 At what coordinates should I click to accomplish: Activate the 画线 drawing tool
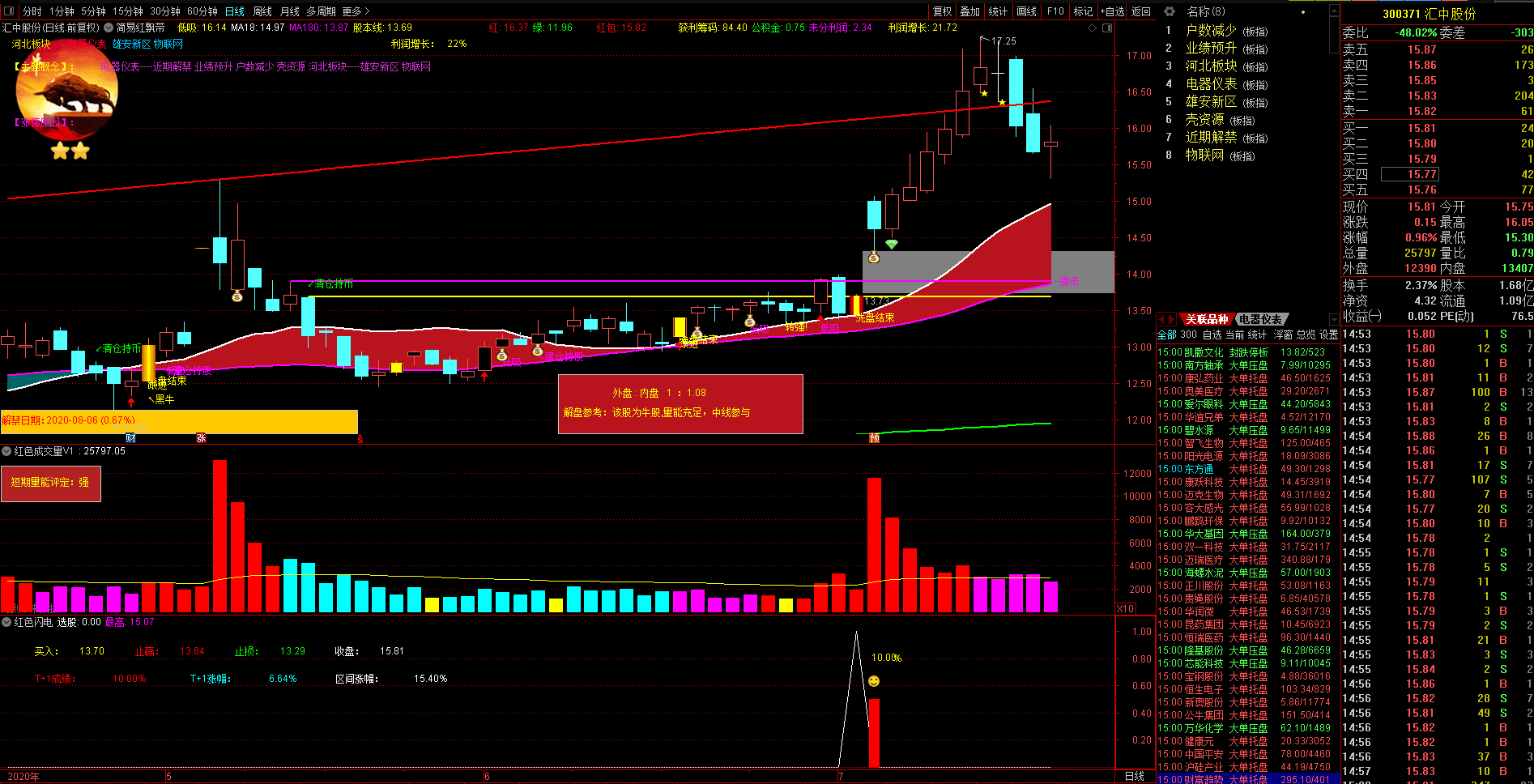1026,11
